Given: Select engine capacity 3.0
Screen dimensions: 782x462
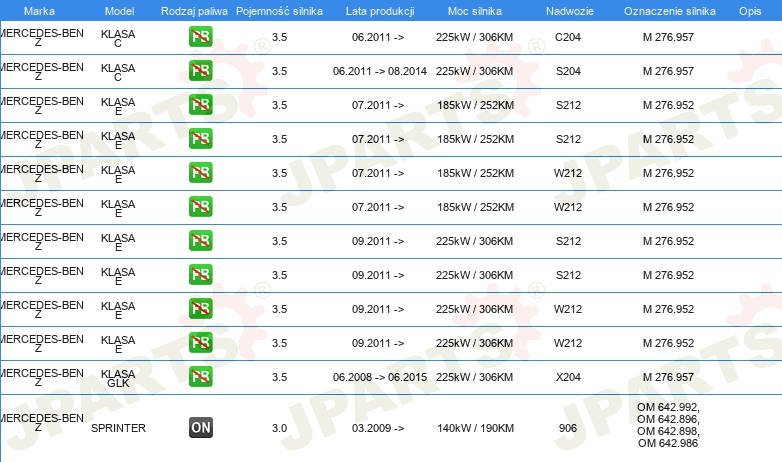Looking at the screenshot, I should pos(279,428).
